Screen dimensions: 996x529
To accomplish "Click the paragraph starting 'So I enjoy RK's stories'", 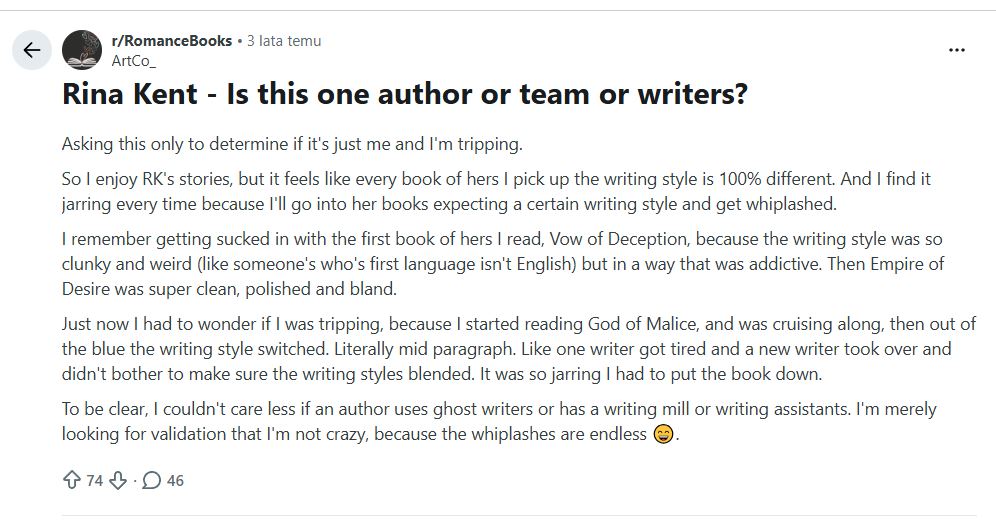I will pyautogui.click(x=496, y=191).
